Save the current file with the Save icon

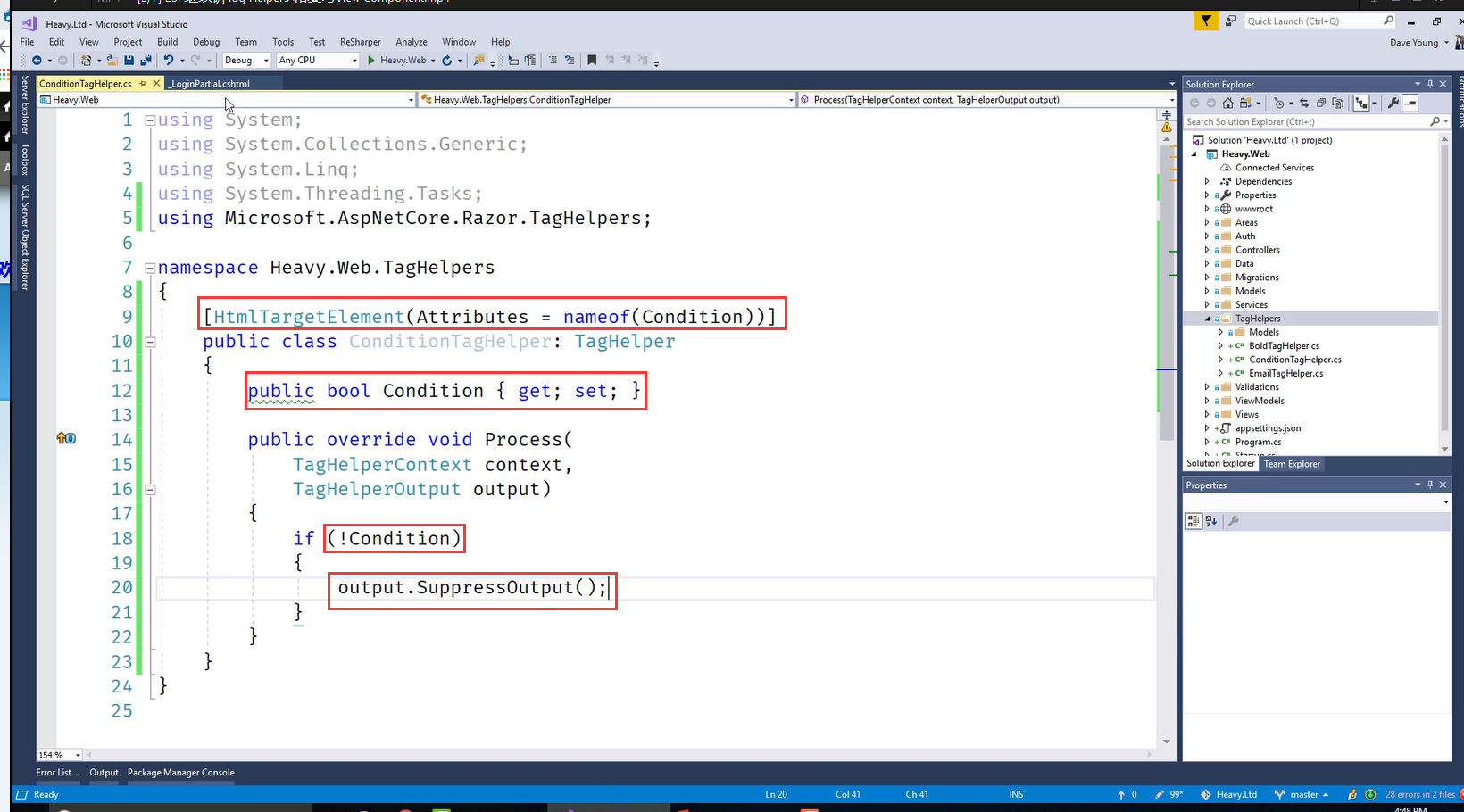129,60
